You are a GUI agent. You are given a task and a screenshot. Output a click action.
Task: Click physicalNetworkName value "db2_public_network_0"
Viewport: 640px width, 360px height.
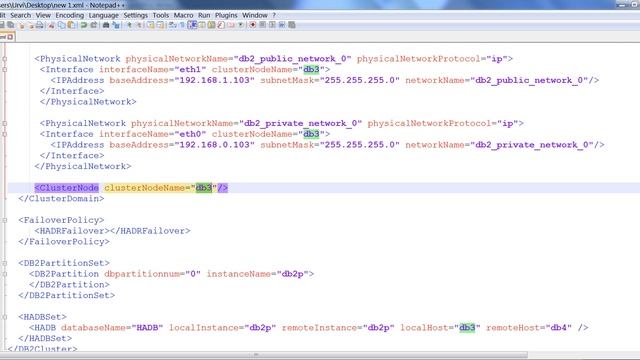pos(292,59)
